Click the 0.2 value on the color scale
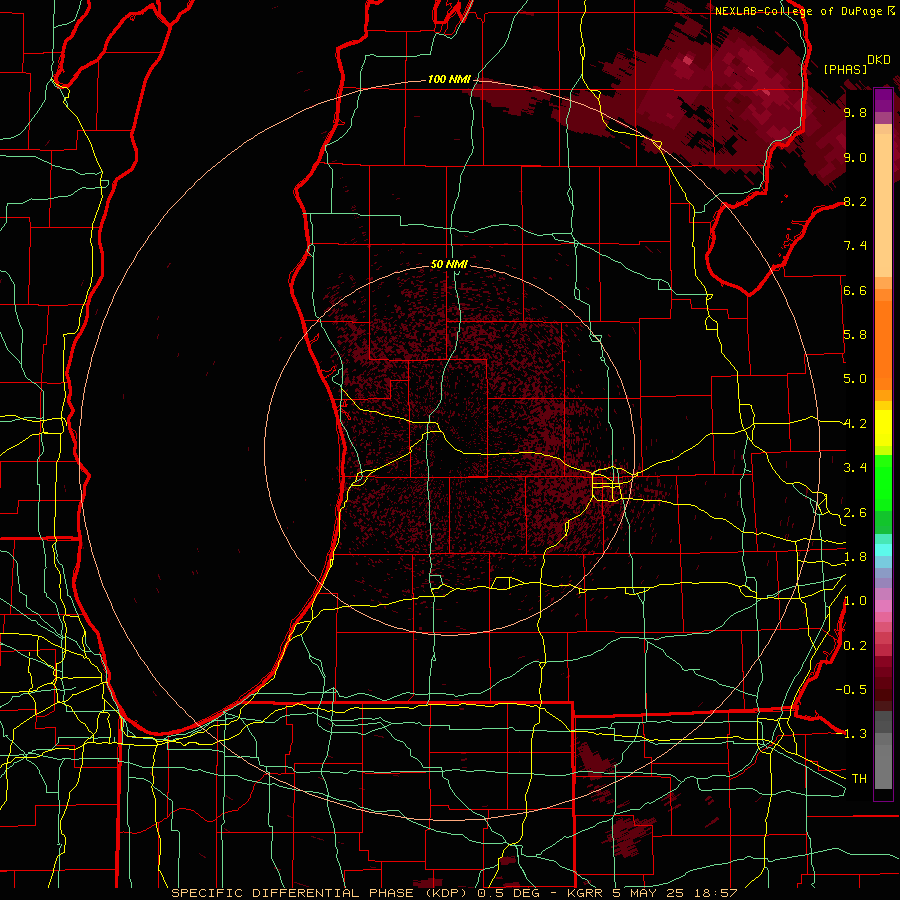This screenshot has width=900, height=900. pos(855,646)
